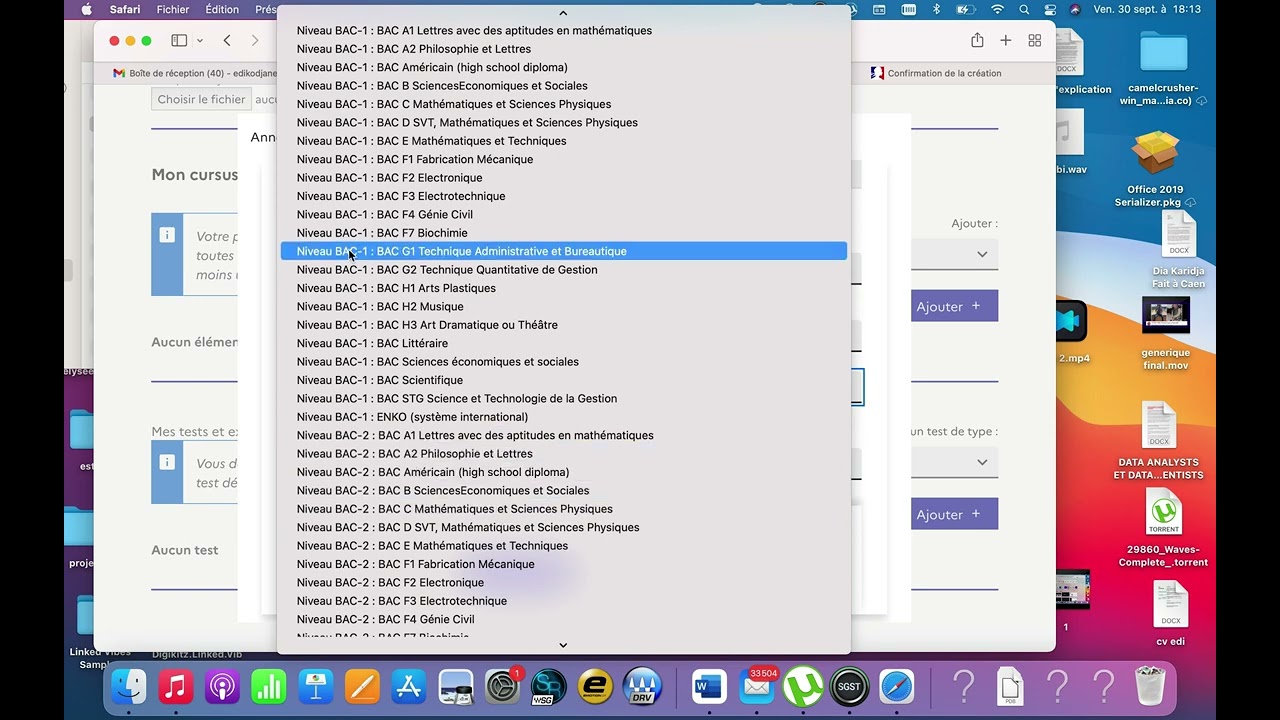
Task: Show Safari sidebar with toolbar icon
Action: pos(179,40)
